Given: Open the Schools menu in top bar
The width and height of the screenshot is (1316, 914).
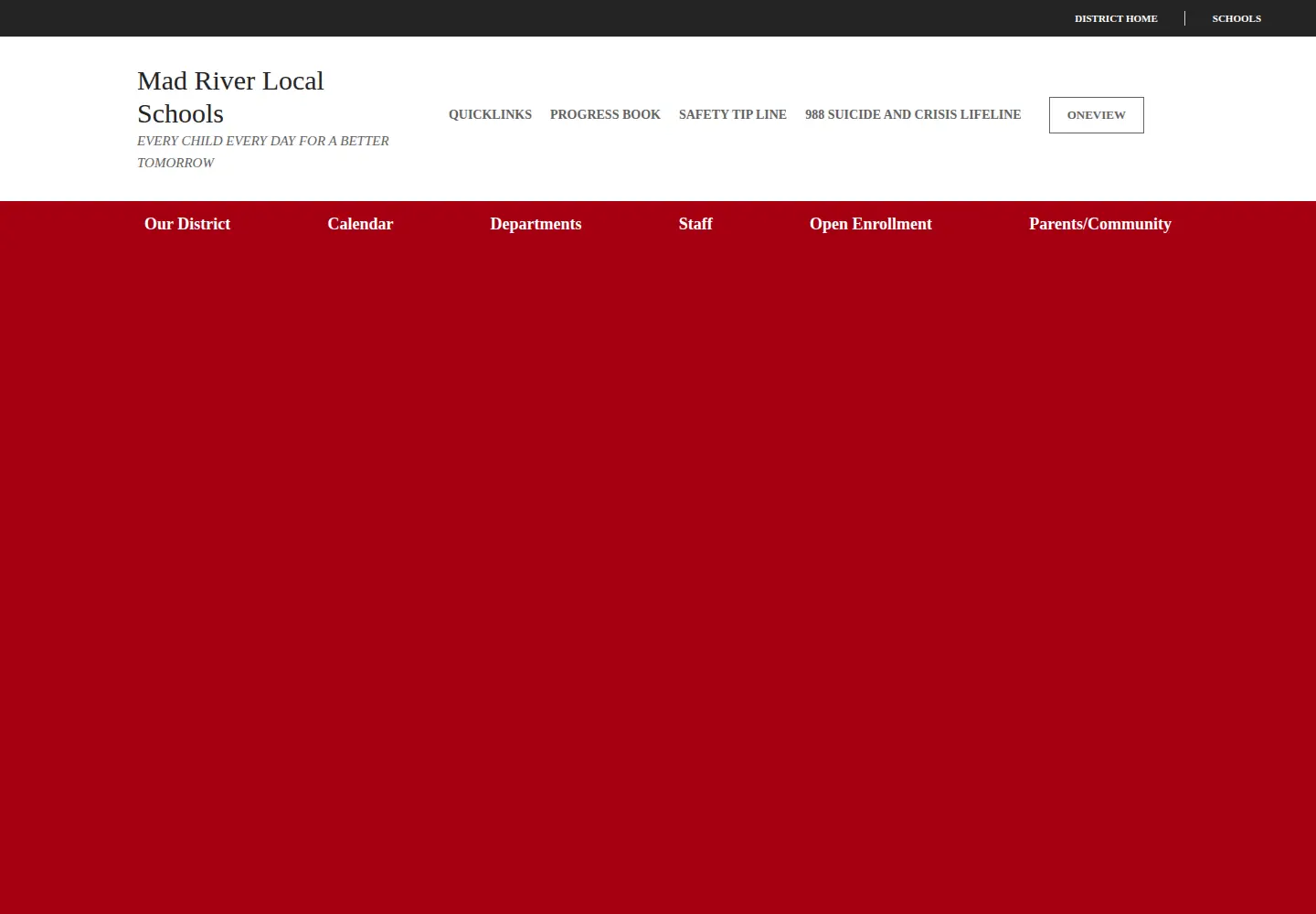Looking at the screenshot, I should click(1236, 18).
